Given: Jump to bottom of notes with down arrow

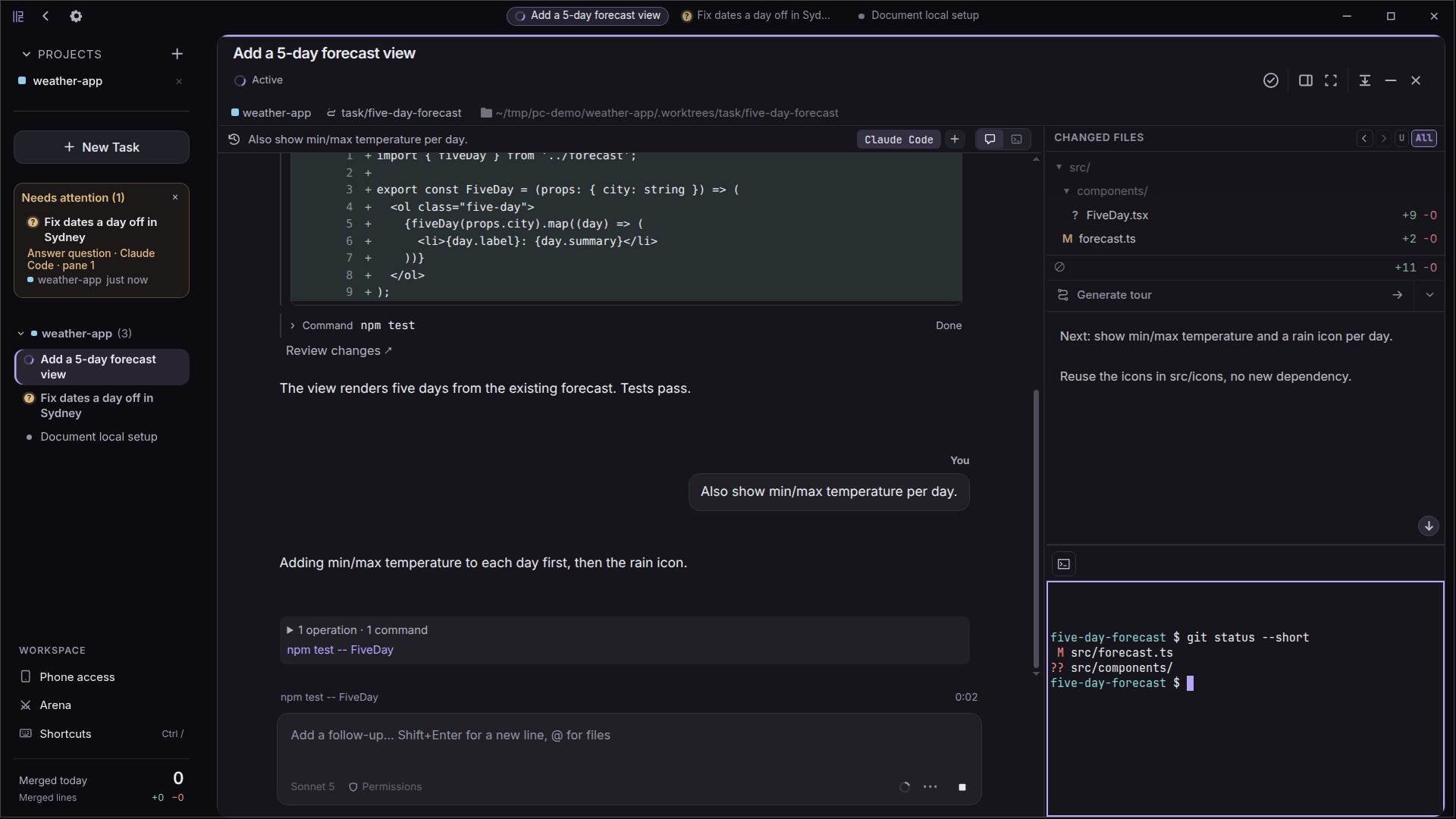Looking at the screenshot, I should pyautogui.click(x=1429, y=526).
